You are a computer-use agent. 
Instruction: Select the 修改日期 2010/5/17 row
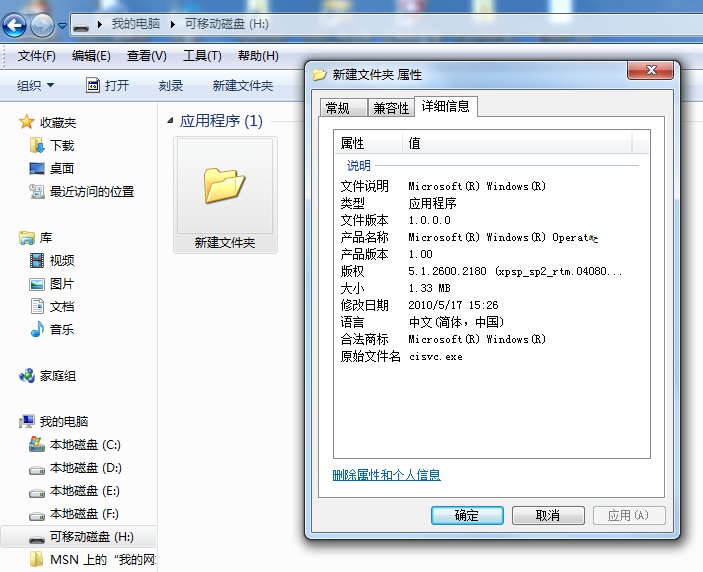click(492, 305)
